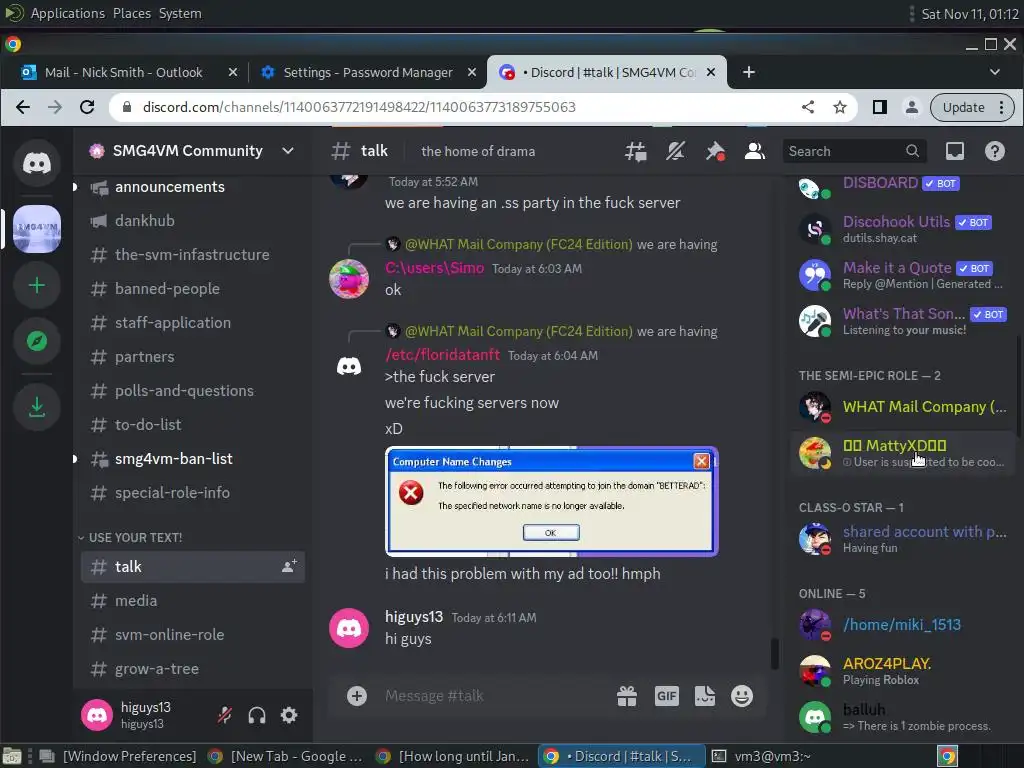Create invite icon on talk channel
The height and width of the screenshot is (768, 1024).
coord(289,566)
